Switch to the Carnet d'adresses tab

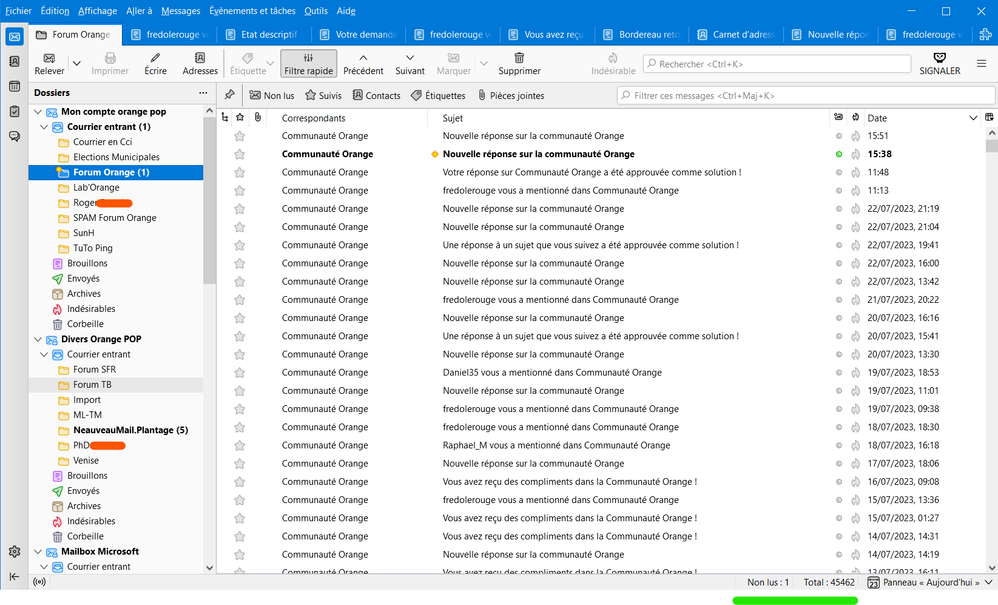tap(738, 34)
